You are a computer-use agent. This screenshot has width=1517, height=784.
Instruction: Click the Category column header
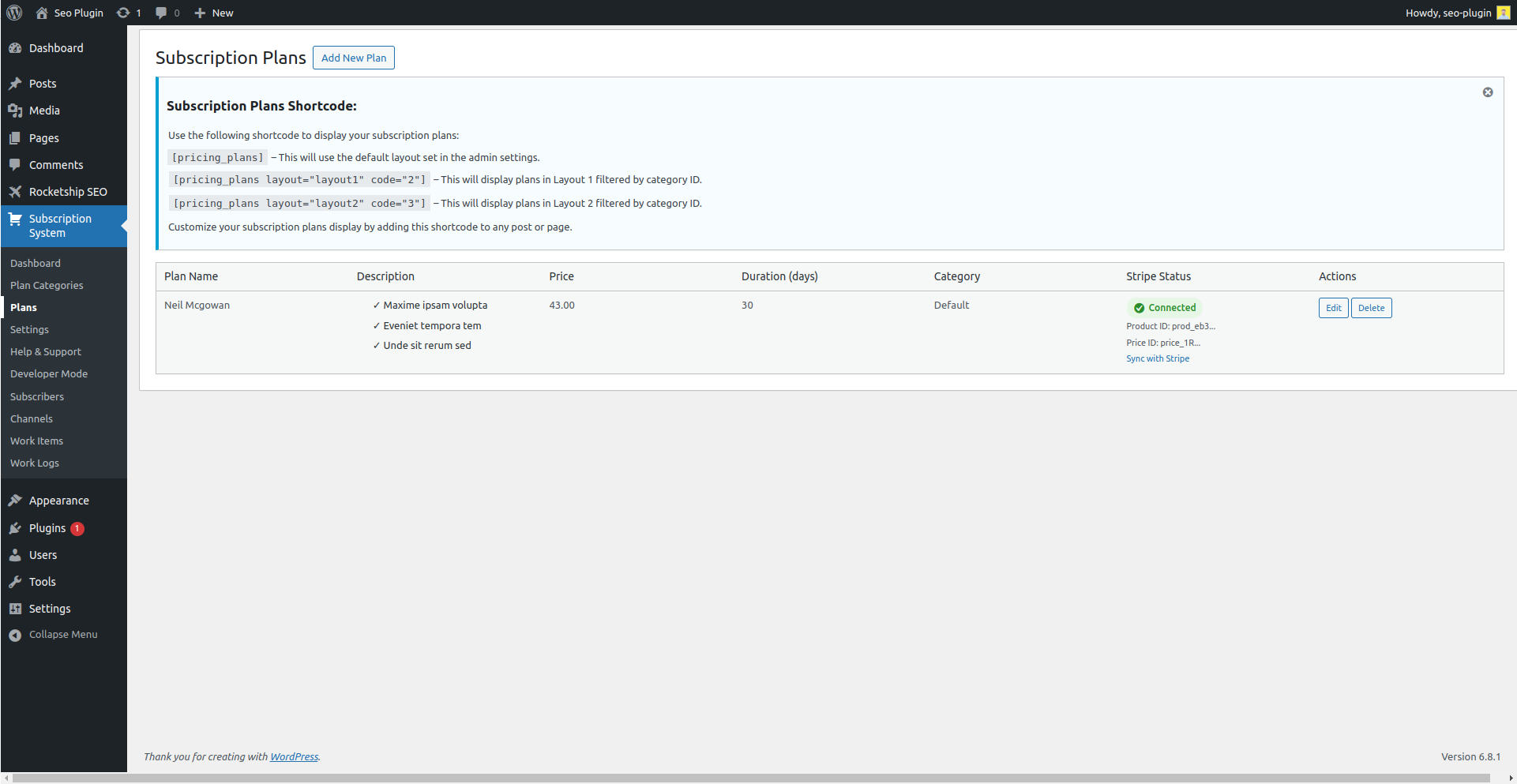tap(957, 276)
